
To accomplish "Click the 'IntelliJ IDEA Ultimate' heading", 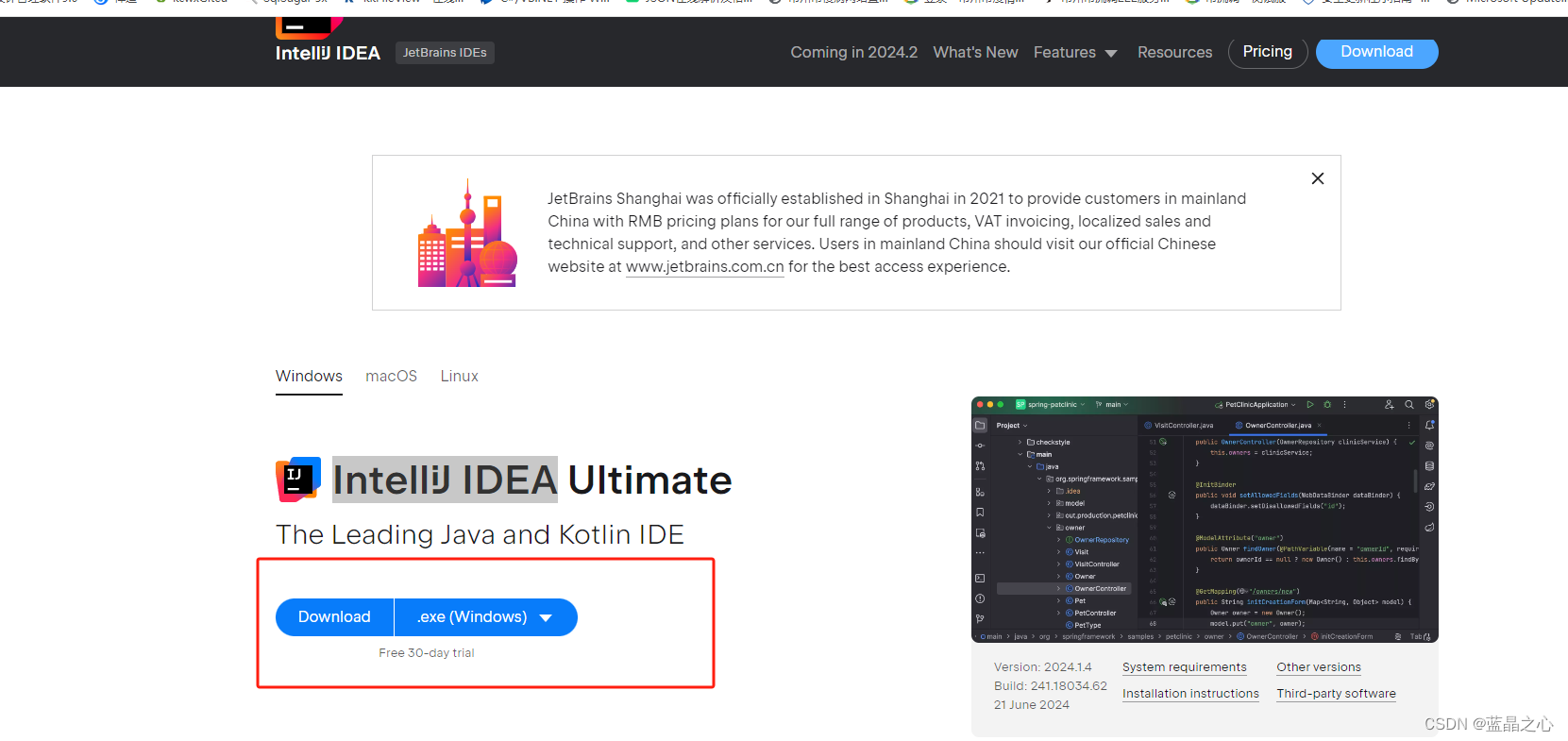I will [532, 480].
